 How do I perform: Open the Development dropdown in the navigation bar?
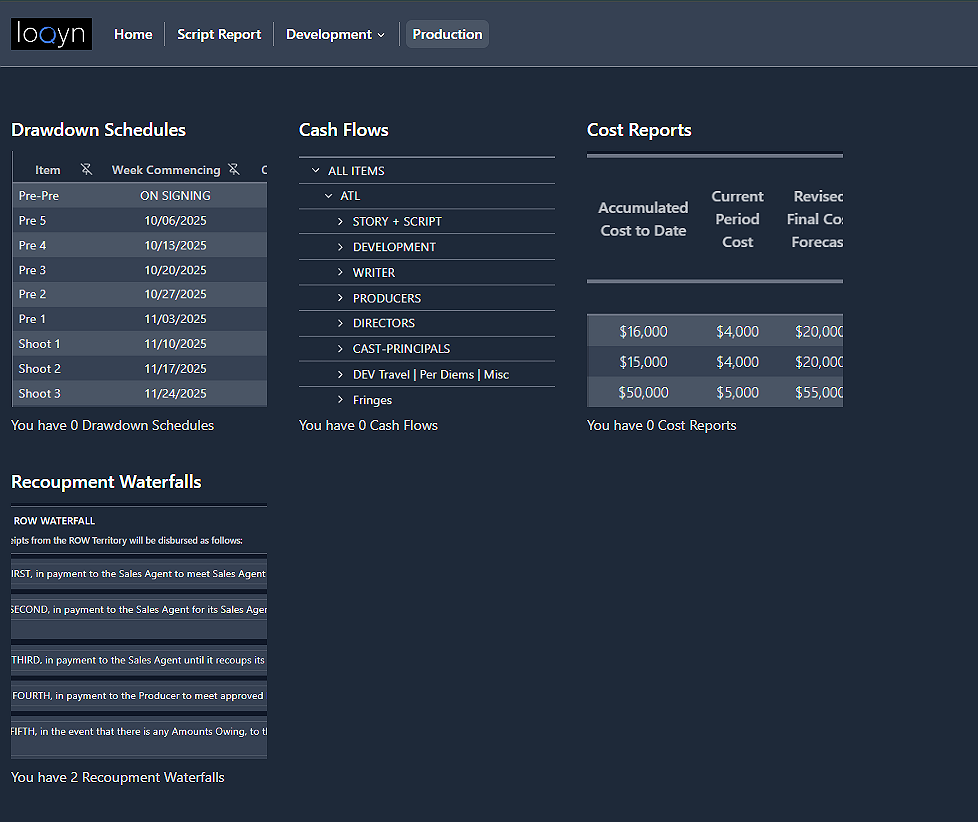[335, 33]
